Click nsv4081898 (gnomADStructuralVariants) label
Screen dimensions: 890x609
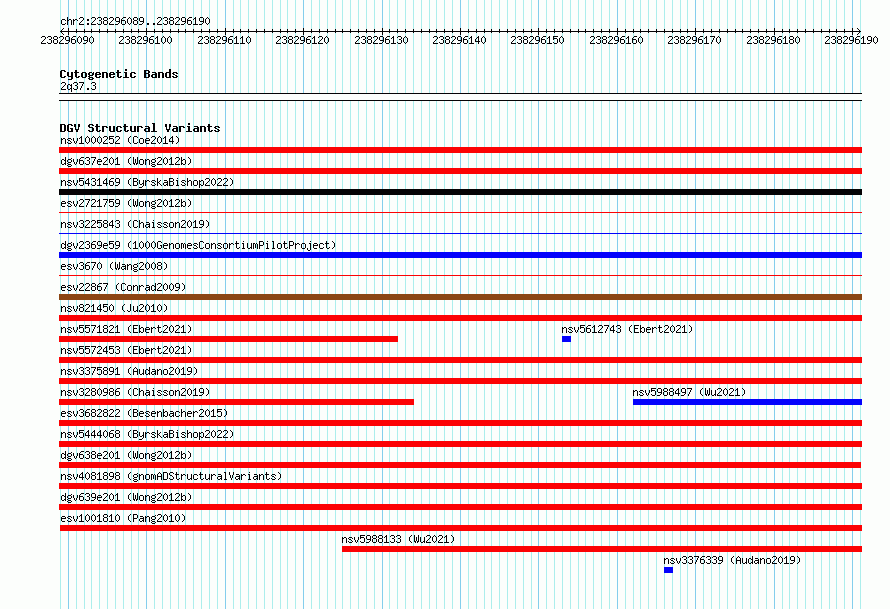(171, 476)
